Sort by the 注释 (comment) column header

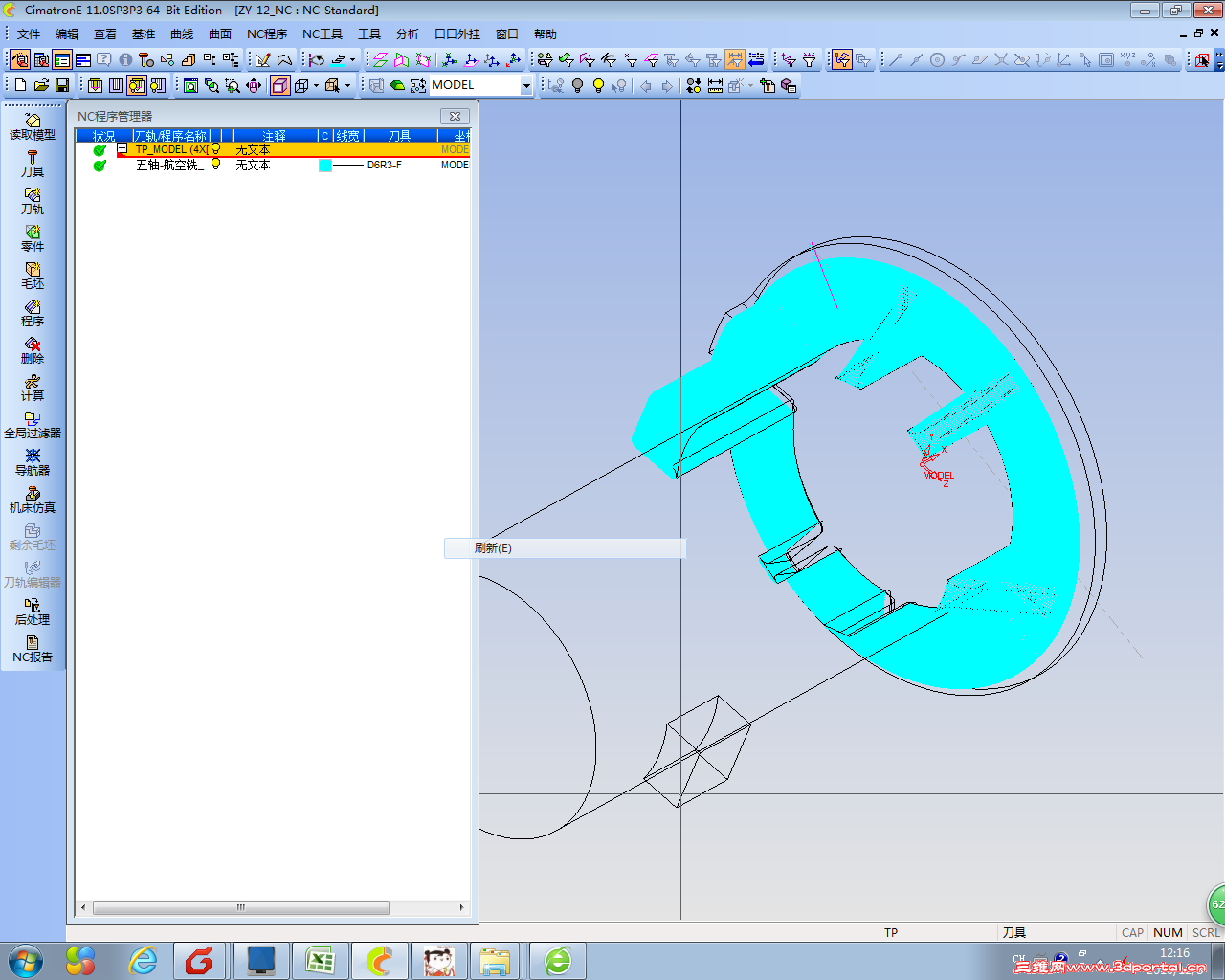[275, 136]
